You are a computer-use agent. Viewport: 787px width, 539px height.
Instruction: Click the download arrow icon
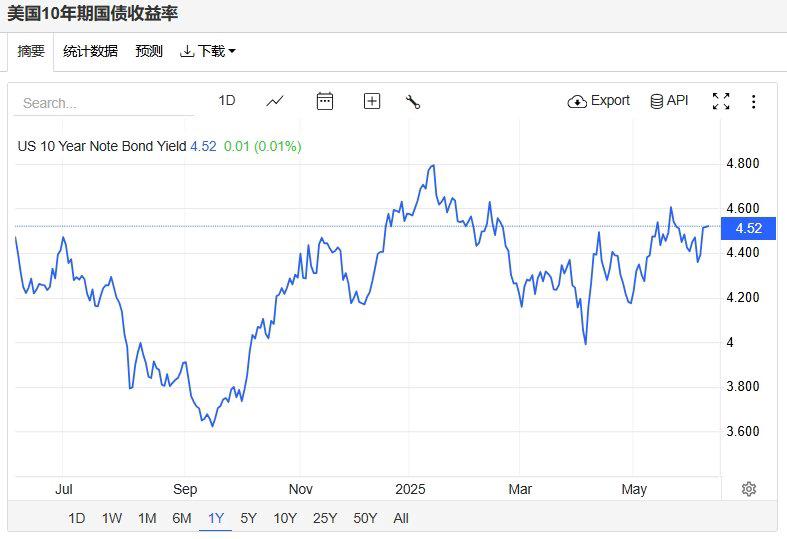[x=187, y=51]
